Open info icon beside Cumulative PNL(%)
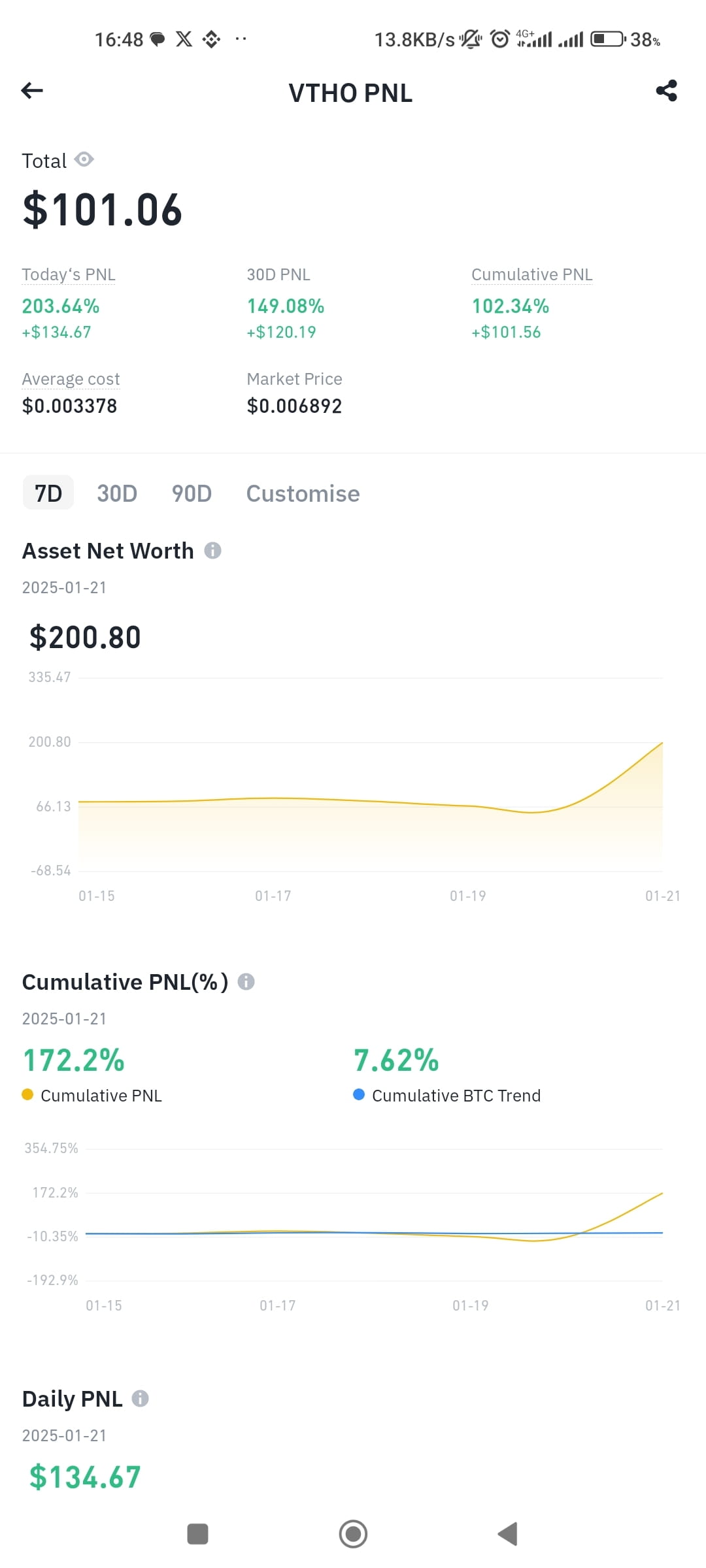 pyautogui.click(x=246, y=981)
